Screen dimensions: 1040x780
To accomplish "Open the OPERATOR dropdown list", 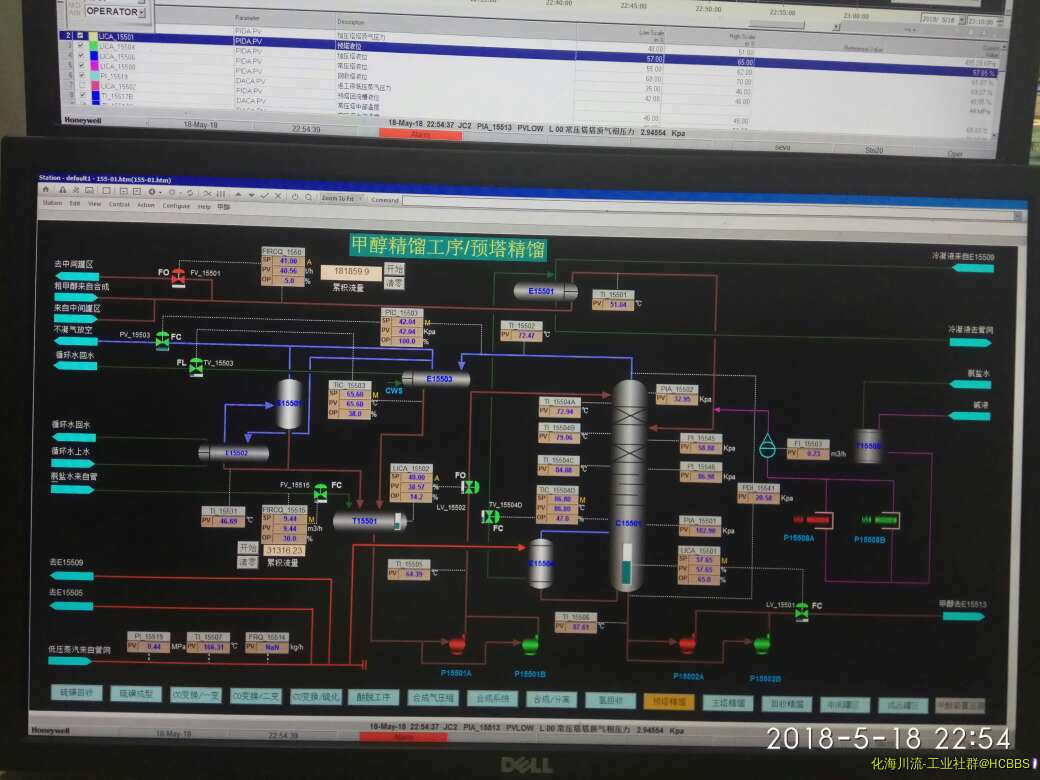I will pyautogui.click(x=142, y=11).
